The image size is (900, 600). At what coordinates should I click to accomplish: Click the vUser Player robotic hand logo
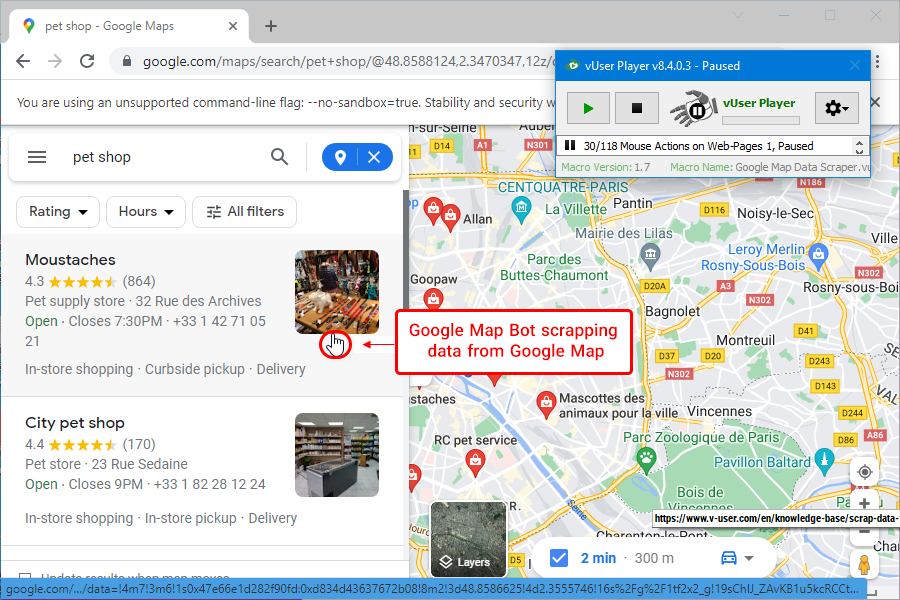pos(694,108)
